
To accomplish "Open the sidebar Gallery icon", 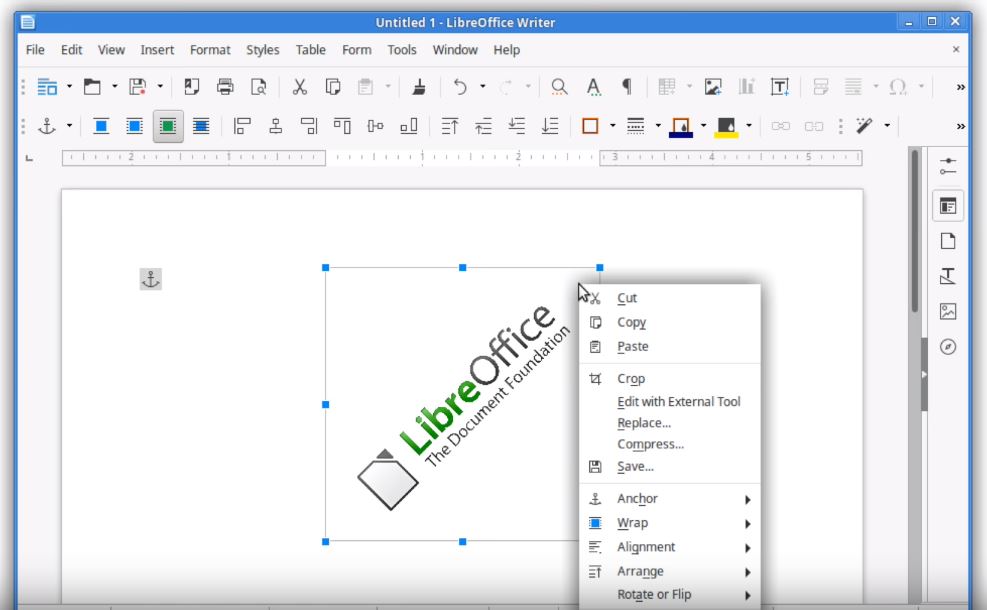I will coord(948,312).
